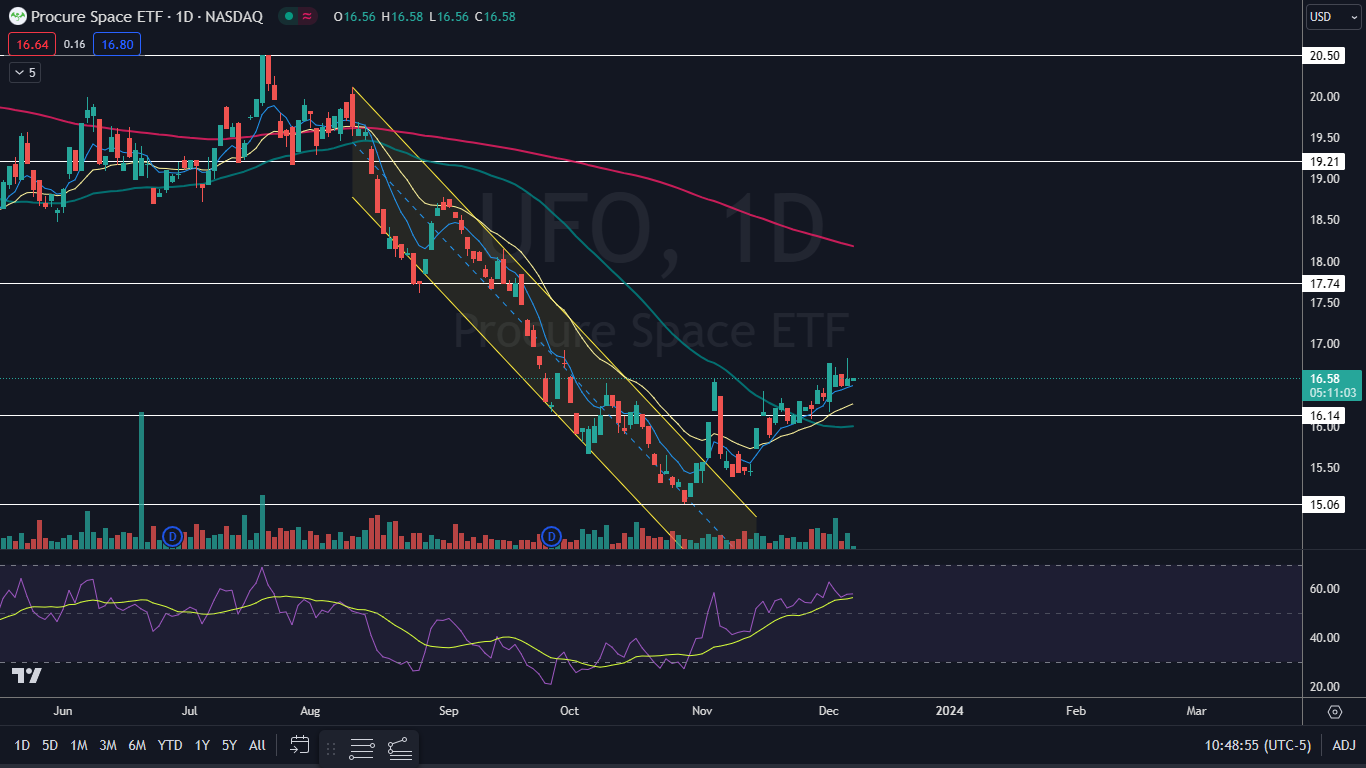This screenshot has width=1366, height=768.
Task: Click the high value H16.58 in the legend
Action: [402, 16]
